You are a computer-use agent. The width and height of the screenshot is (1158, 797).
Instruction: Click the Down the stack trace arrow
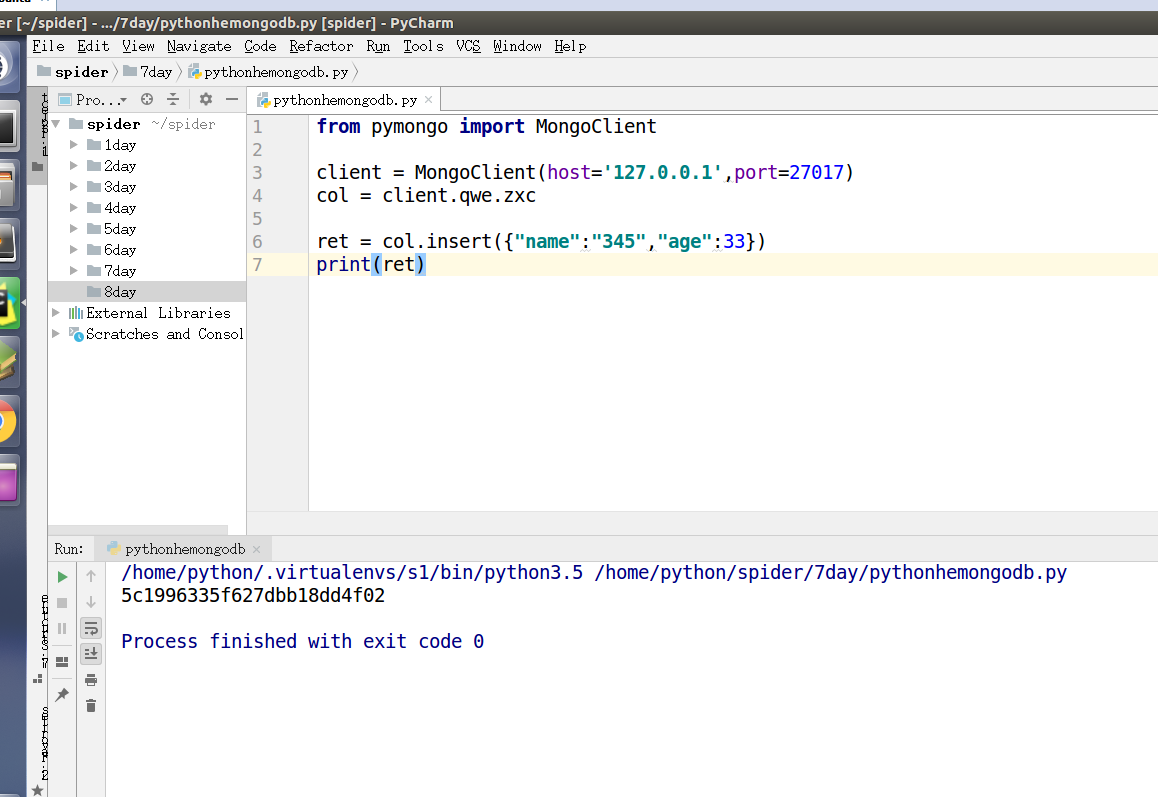[x=91, y=602]
